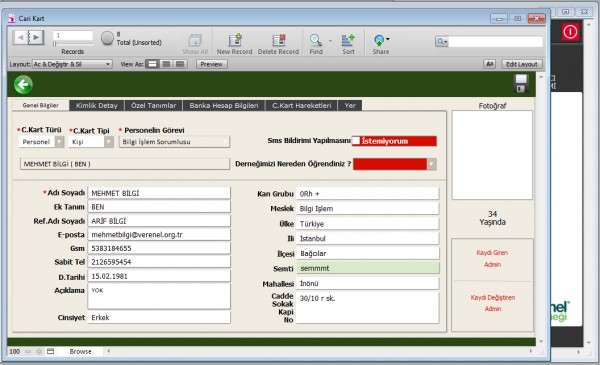Open Derneğimizi Nereden Öğrendiniz dropdown
Viewport: 600px width, 365px height.
coord(395,164)
